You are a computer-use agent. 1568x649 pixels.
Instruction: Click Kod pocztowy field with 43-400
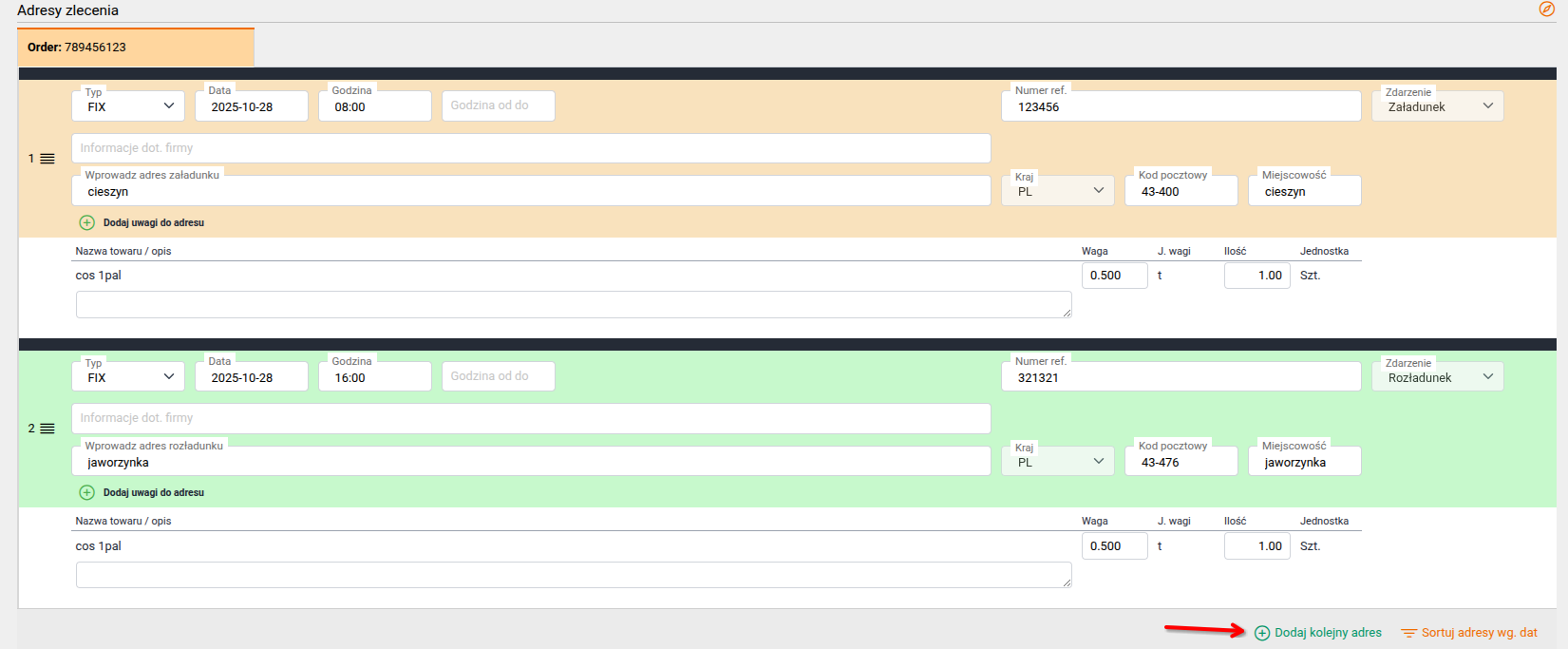tap(1181, 191)
